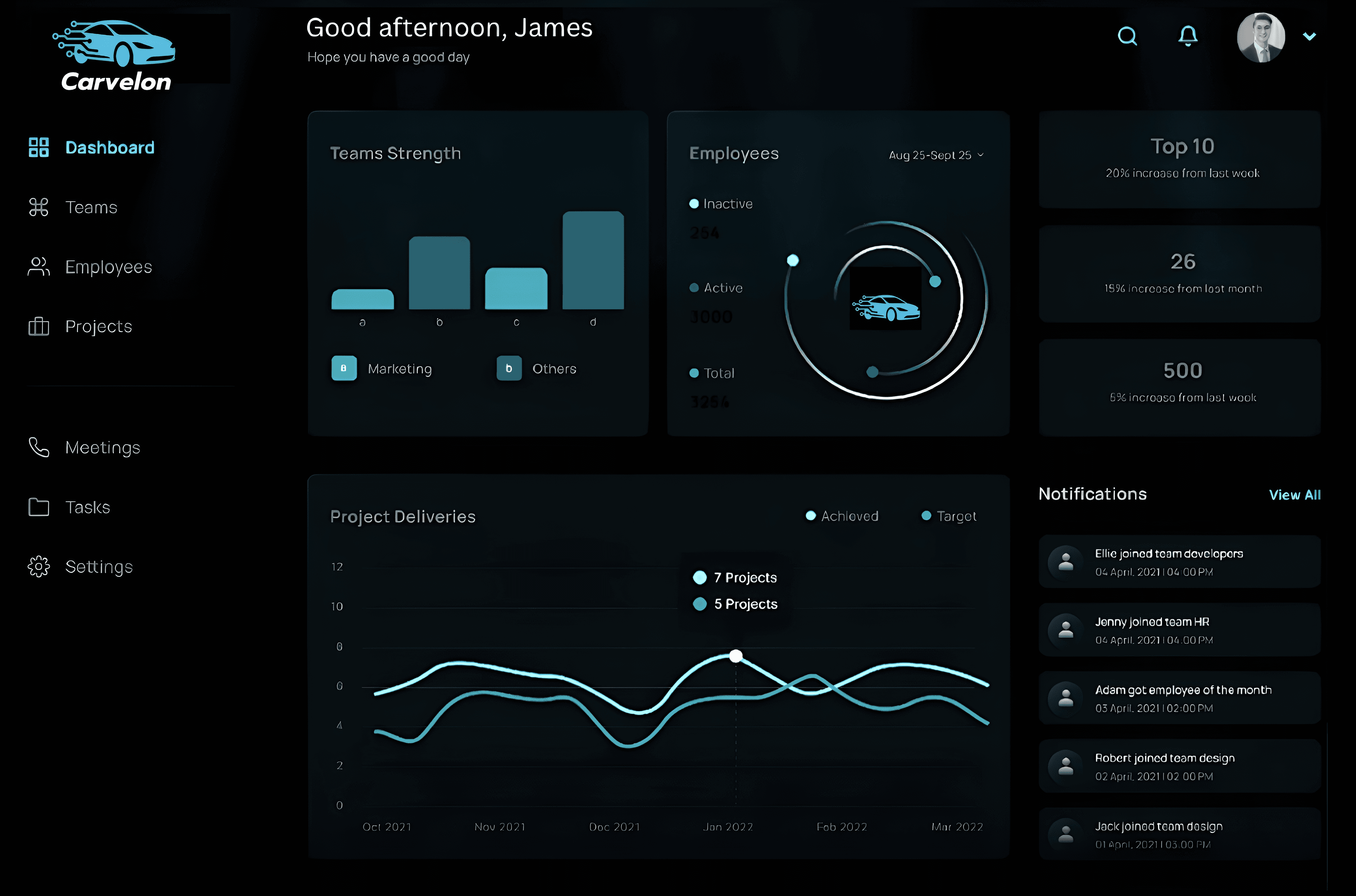1356x896 pixels.
Task: Click the Projects briefcase icon
Action: (38, 326)
